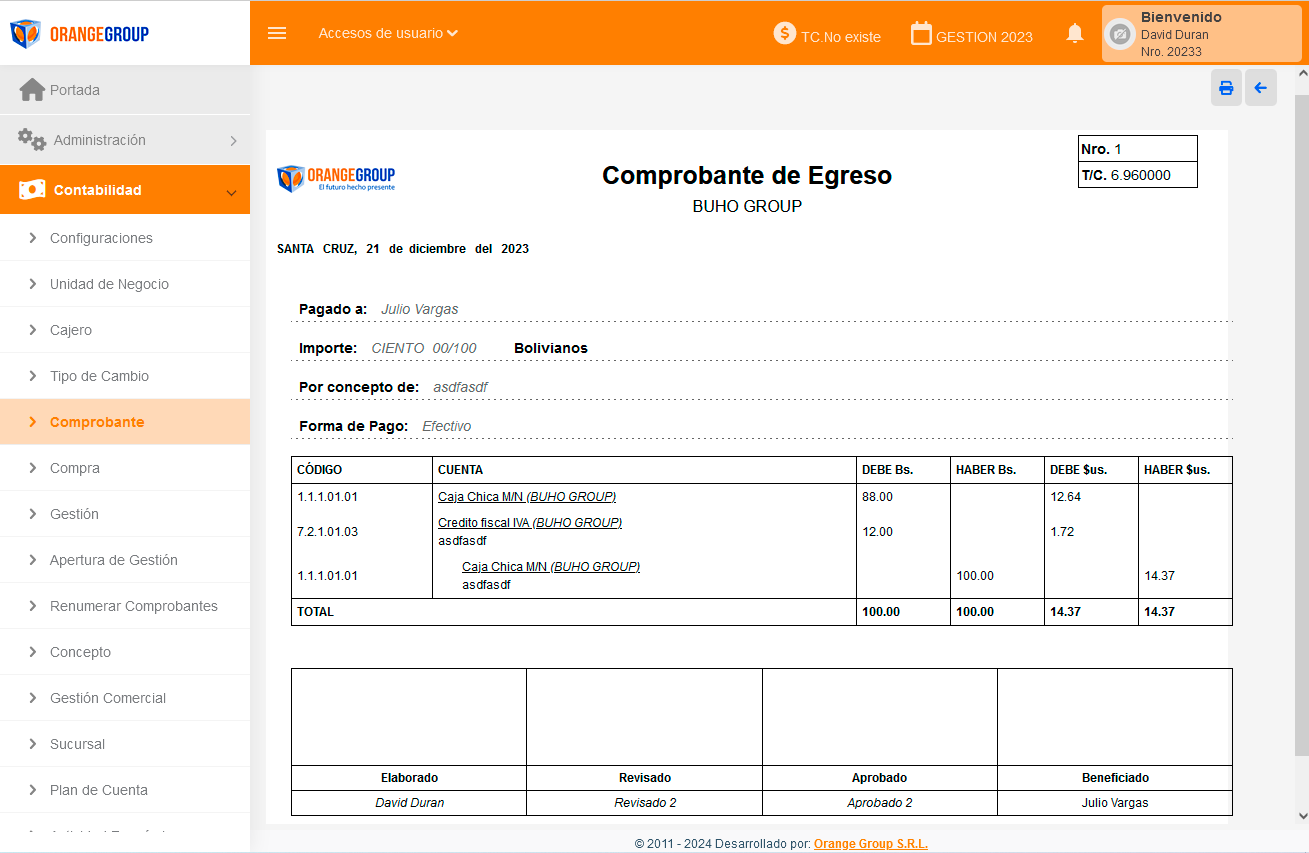This screenshot has height=853, width=1309.
Task: Click the printer icon button
Action: click(1226, 88)
